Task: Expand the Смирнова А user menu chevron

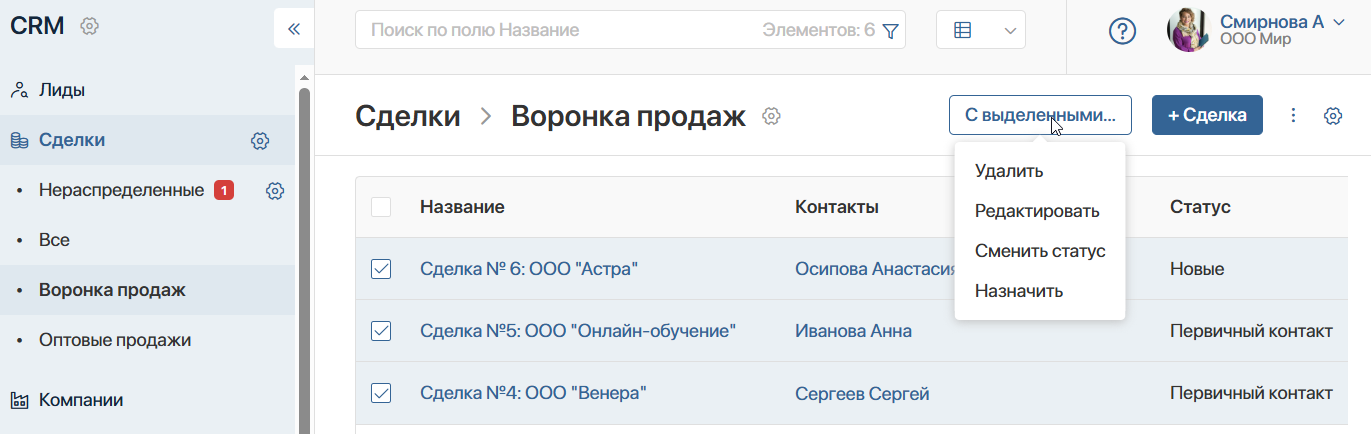Action: tap(1340, 21)
